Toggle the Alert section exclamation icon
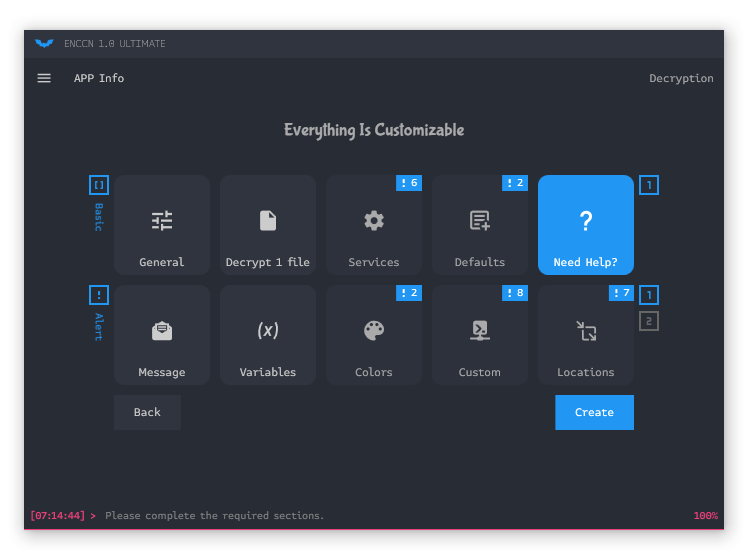The width and height of the screenshot is (744, 560). click(x=99, y=295)
